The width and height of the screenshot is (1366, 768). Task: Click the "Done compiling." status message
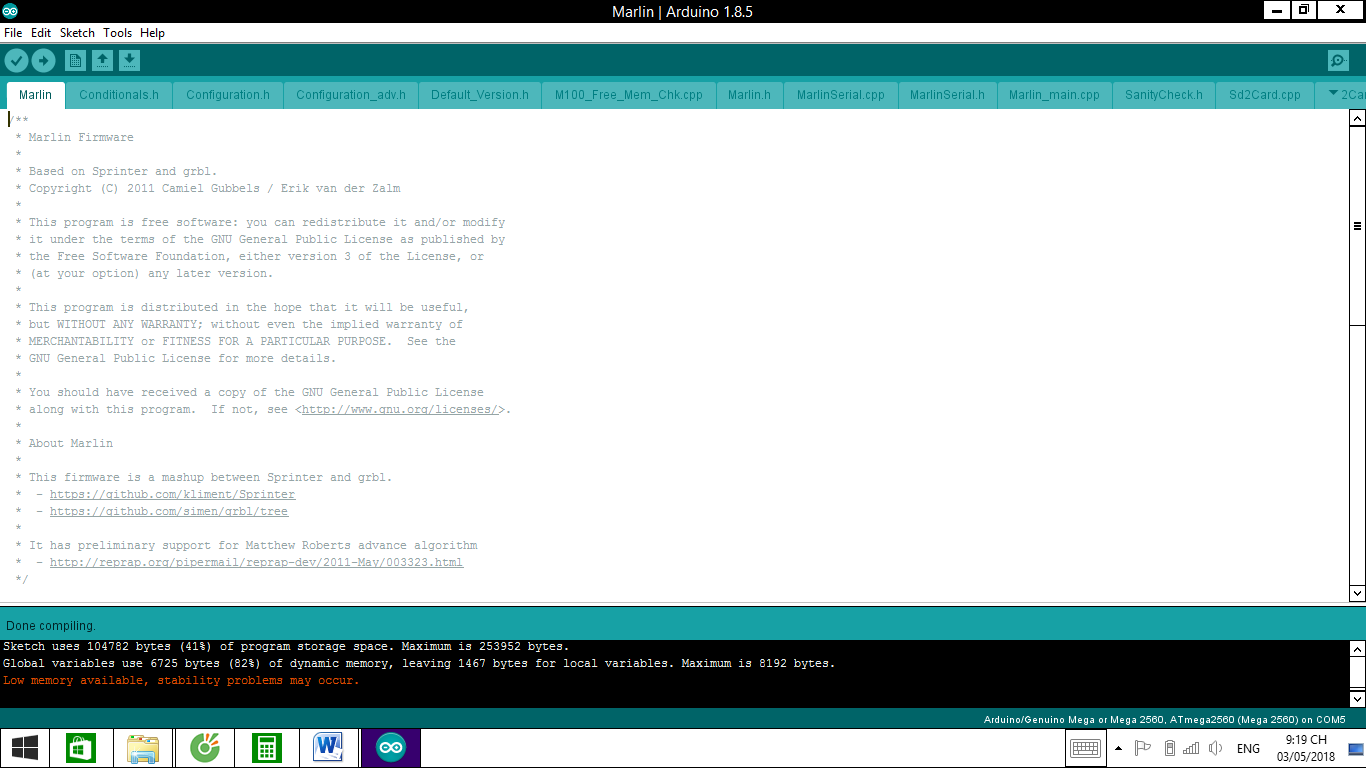(51, 626)
